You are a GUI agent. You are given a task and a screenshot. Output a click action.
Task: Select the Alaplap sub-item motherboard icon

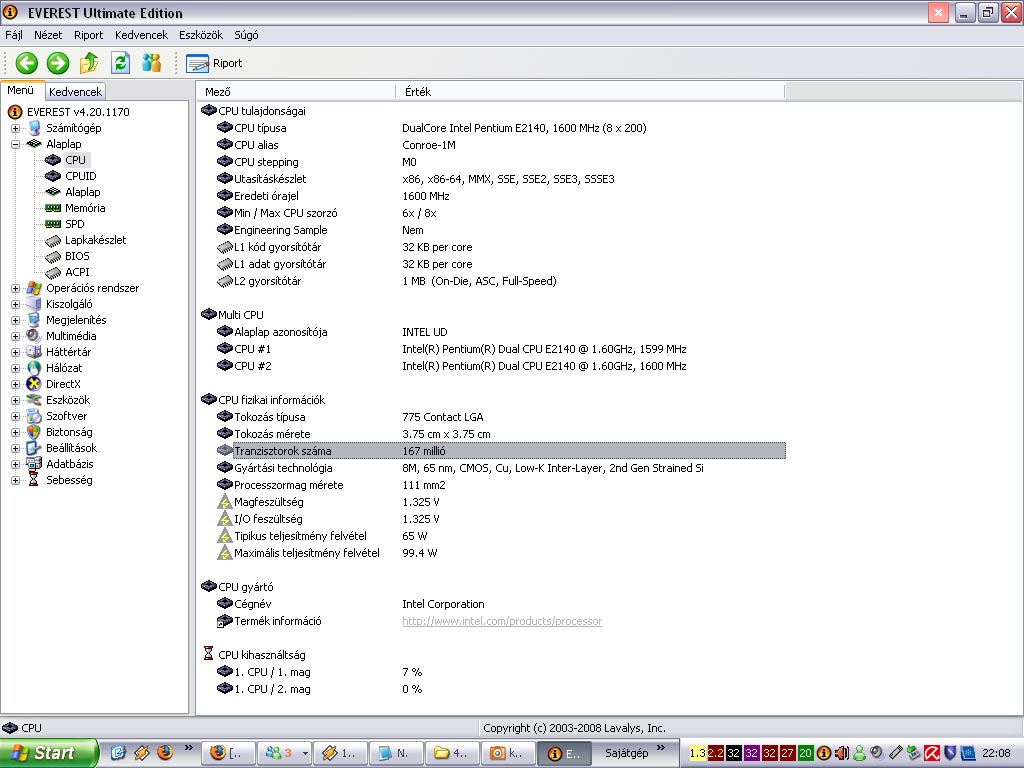pyautogui.click(x=53, y=192)
